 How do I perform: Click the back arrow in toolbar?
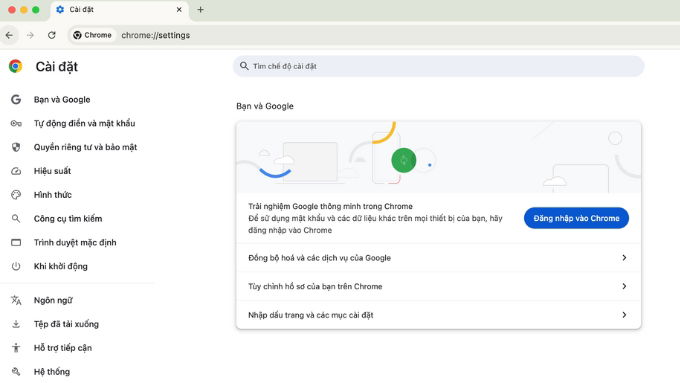[10, 35]
